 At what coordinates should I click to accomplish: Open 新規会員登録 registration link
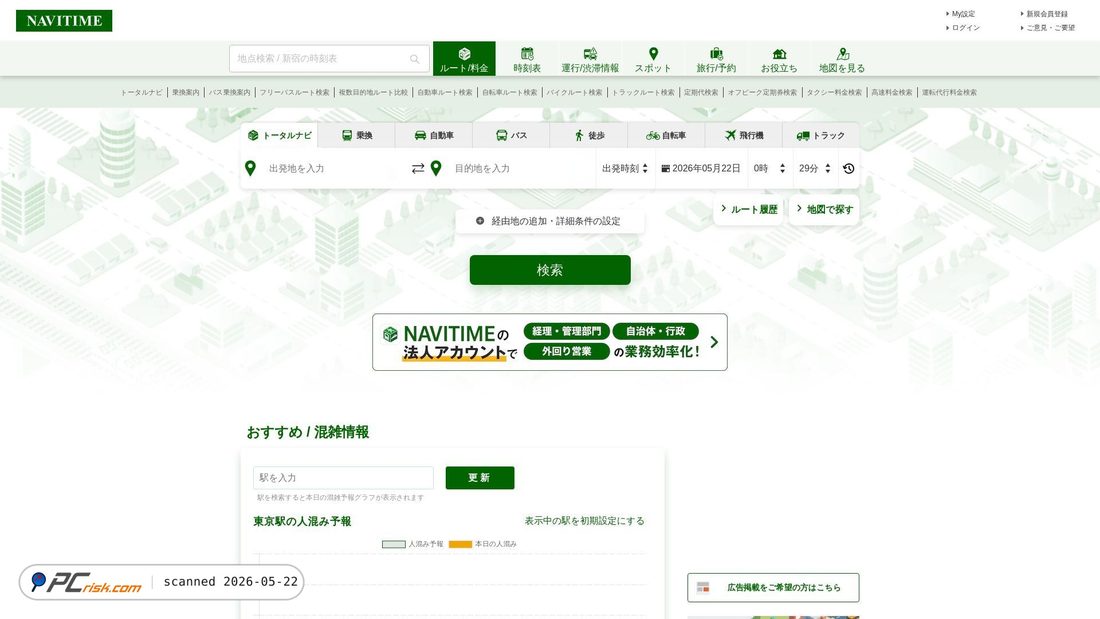click(x=1045, y=14)
